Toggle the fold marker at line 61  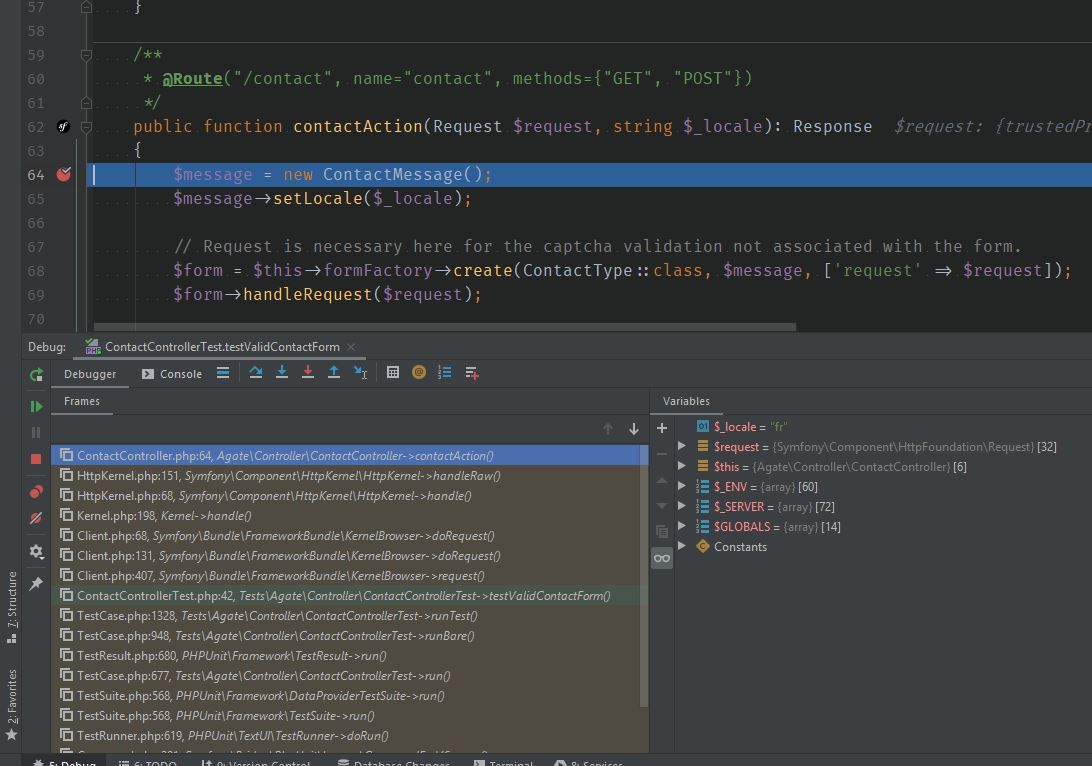pyautogui.click(x=86, y=103)
